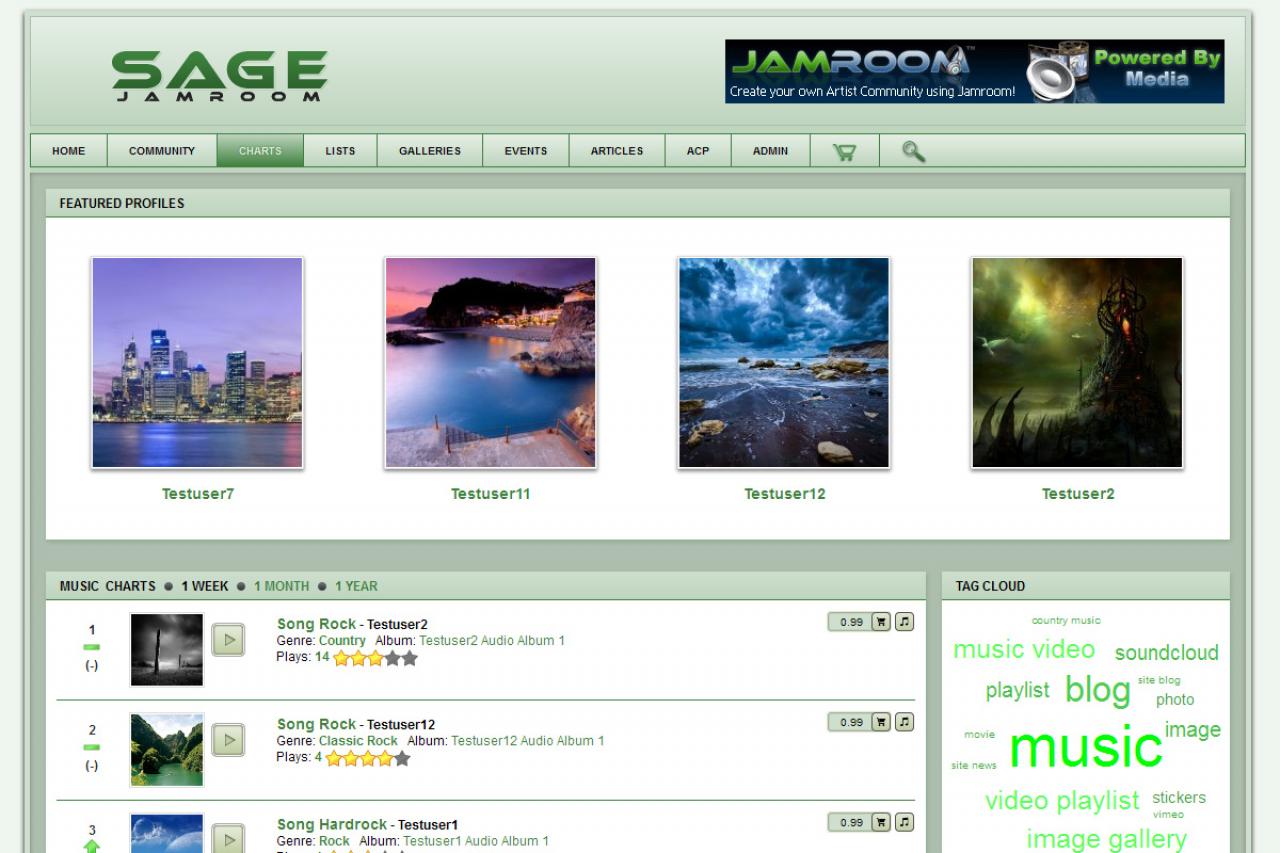Open the Testuser12 Audio Album 1 link
The image size is (1280, 853).
click(528, 741)
